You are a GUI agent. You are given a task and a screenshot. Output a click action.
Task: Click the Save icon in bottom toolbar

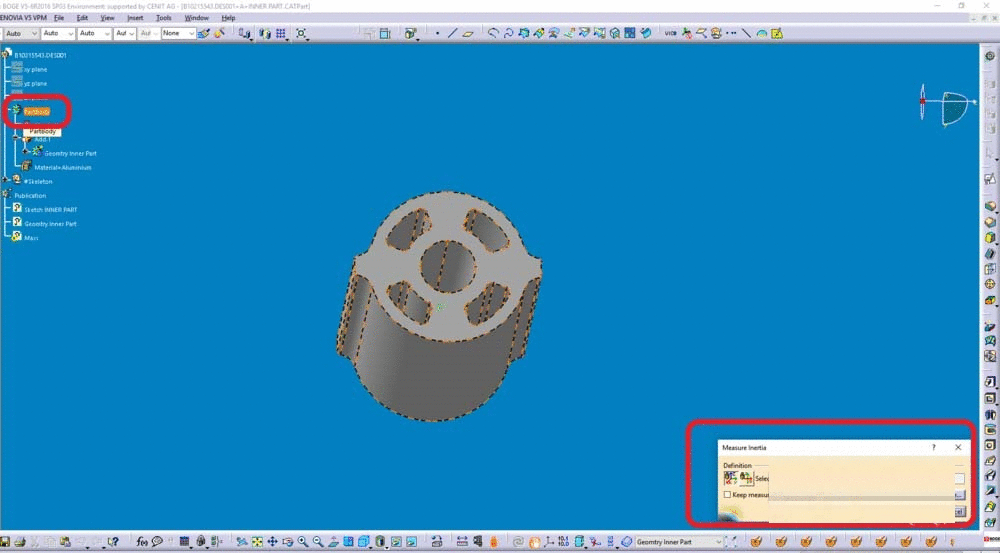click(x=6, y=542)
